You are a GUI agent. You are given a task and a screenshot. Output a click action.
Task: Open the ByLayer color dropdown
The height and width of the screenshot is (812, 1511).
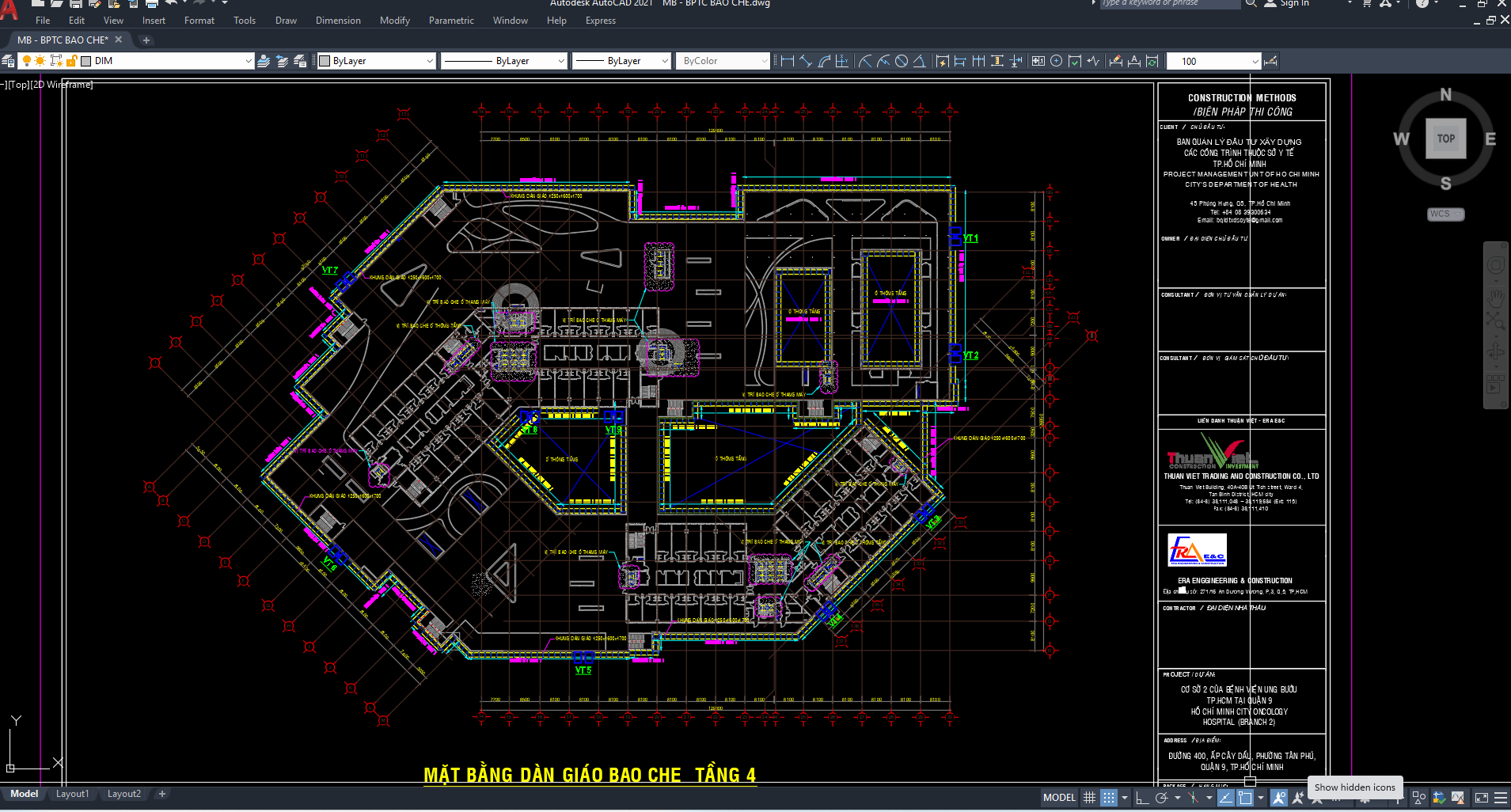tap(430, 61)
